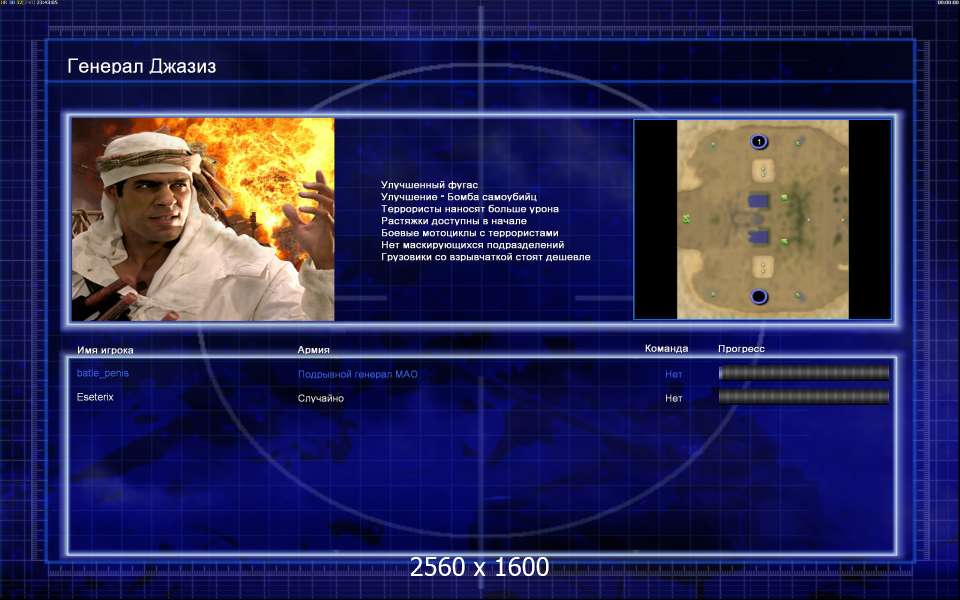960x600 pixels.
Task: Select the upper blue building on minimap
Action: [x=759, y=200]
